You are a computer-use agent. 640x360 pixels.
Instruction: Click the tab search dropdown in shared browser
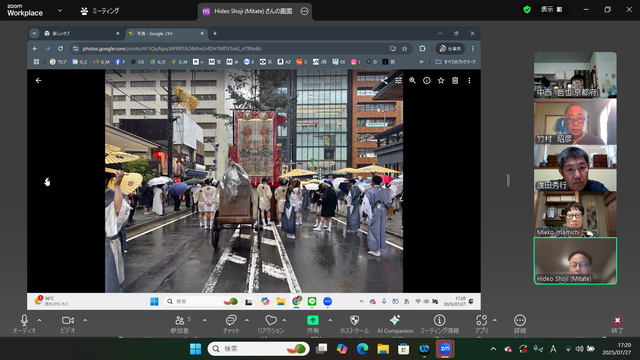point(34,33)
